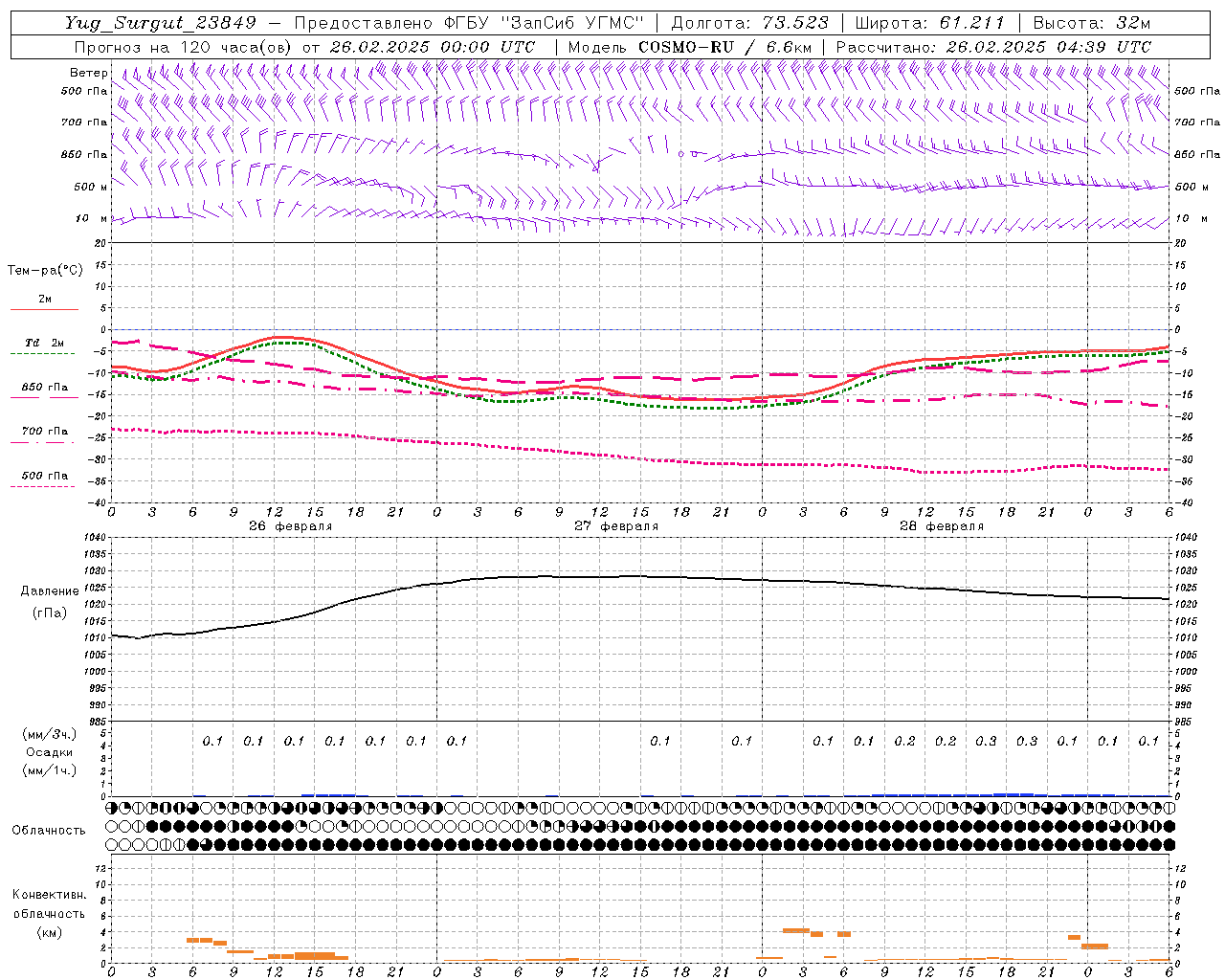
Task: Click the dash-dot 700 гПа temperature legend line
Action: point(43,441)
